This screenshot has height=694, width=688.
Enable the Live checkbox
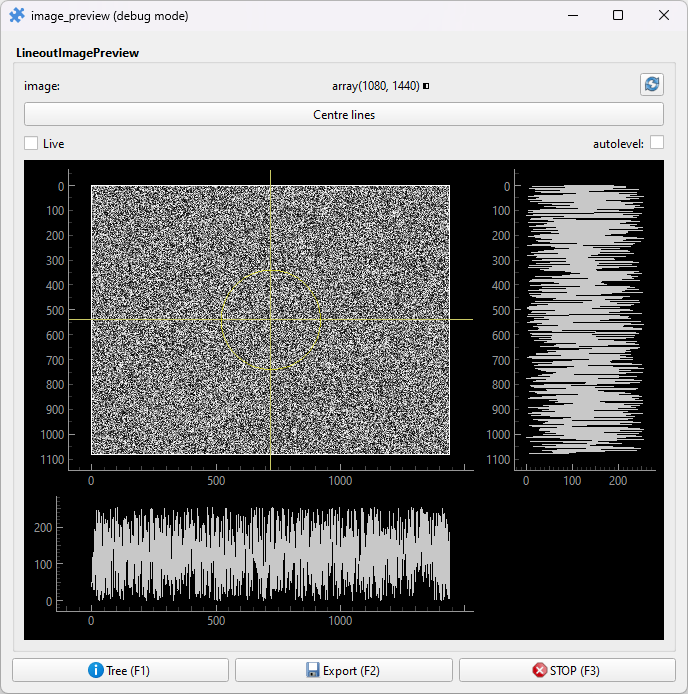click(x=31, y=143)
